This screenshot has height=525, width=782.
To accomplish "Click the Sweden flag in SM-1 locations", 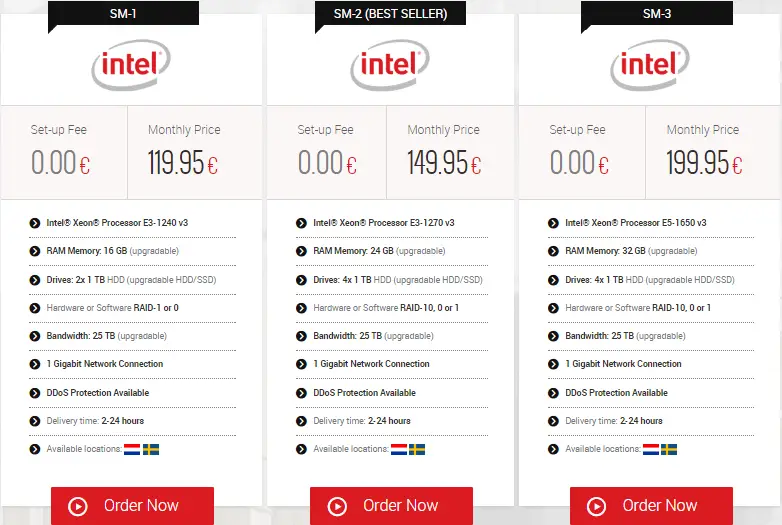I will (151, 449).
